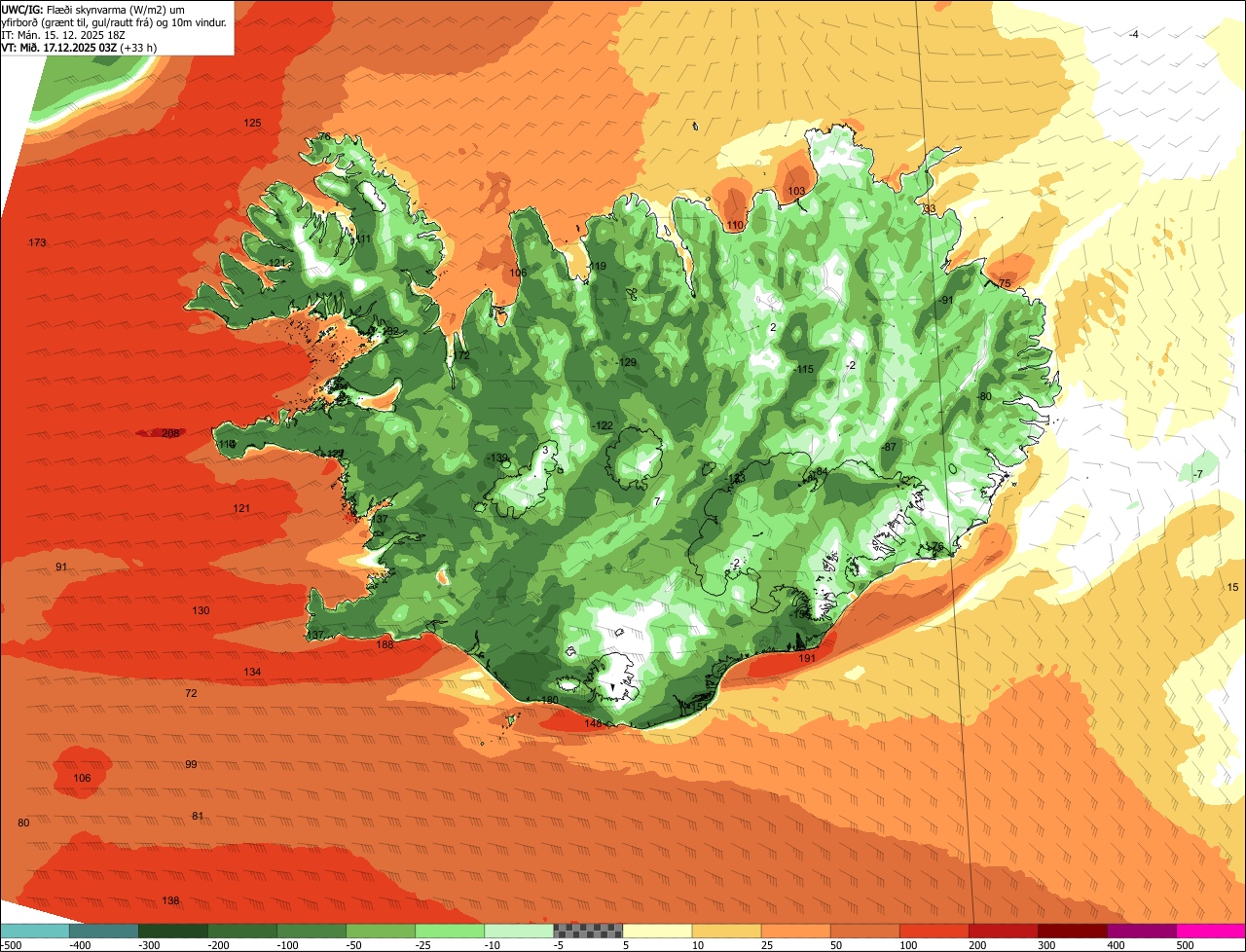Viewport: 1246px width, 952px height.
Task: Click the map value 81
Action: click(x=198, y=816)
